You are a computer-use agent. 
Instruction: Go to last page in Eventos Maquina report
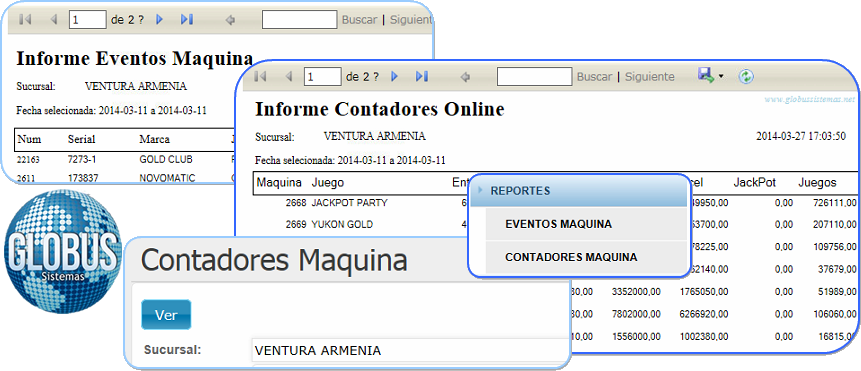187,20
